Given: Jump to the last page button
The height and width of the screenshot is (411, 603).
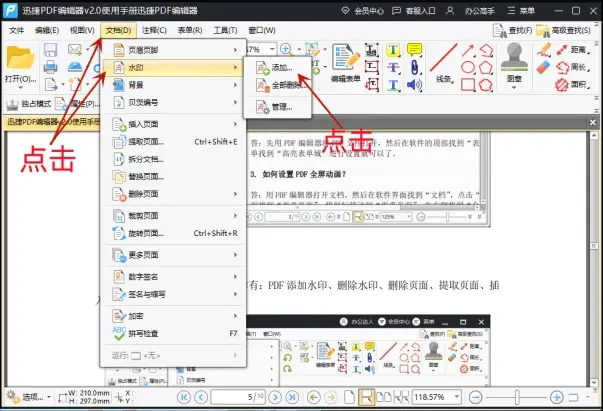Looking at the screenshot, I should 293,397.
